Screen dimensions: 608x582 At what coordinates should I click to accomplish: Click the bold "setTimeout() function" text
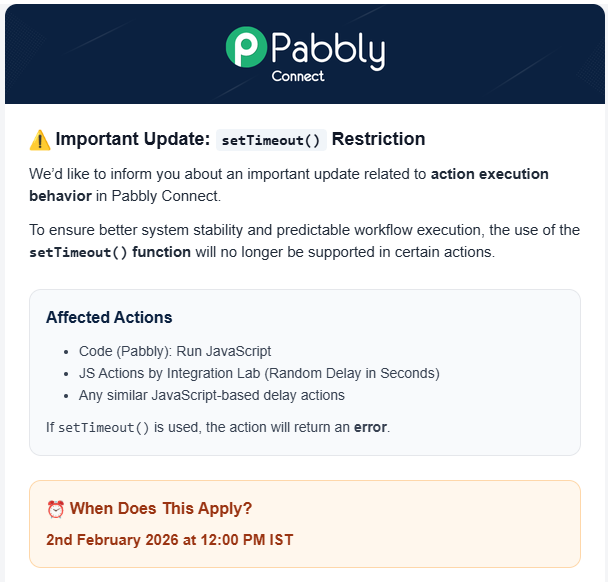click(110, 252)
